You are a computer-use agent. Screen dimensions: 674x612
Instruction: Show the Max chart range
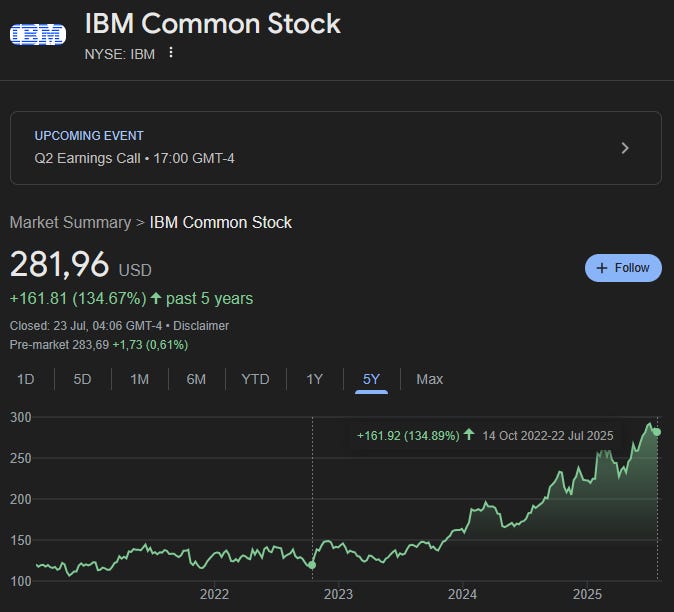point(429,379)
